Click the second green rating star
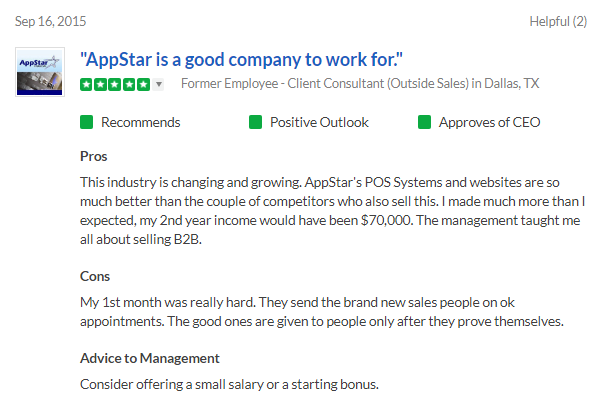The image size is (601, 407). [101, 84]
